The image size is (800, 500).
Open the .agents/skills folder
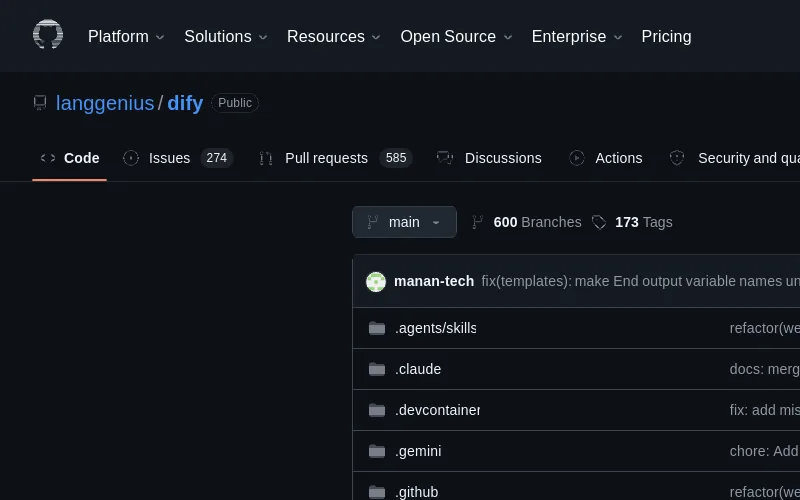pos(435,328)
